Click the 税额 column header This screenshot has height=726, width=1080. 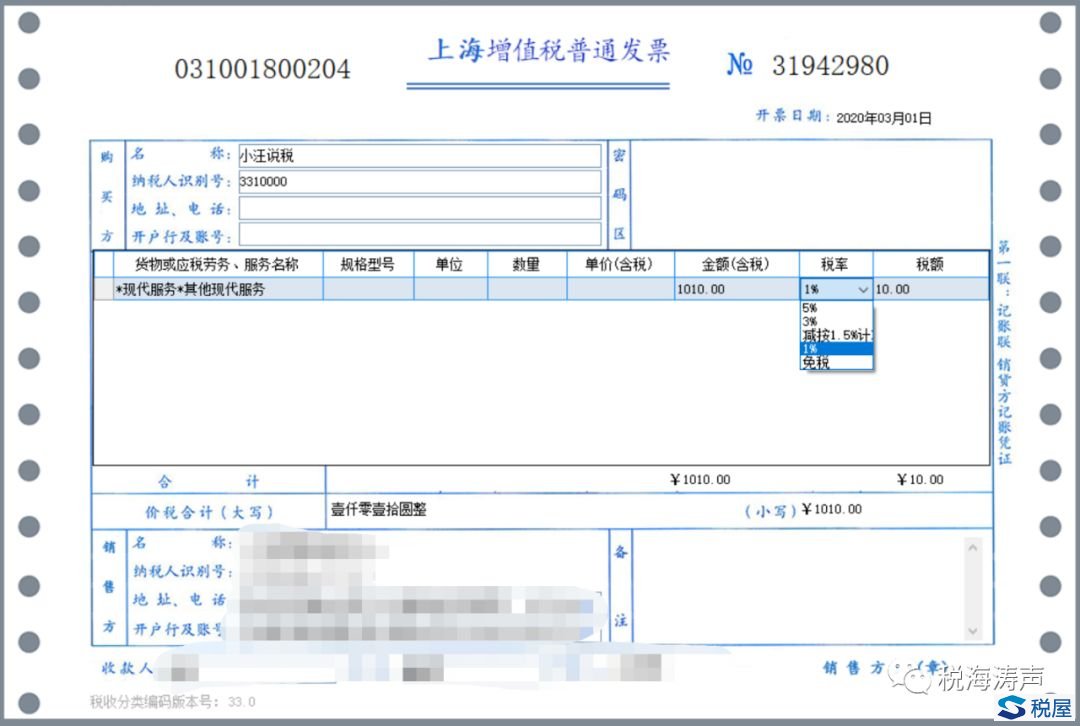[x=931, y=265]
